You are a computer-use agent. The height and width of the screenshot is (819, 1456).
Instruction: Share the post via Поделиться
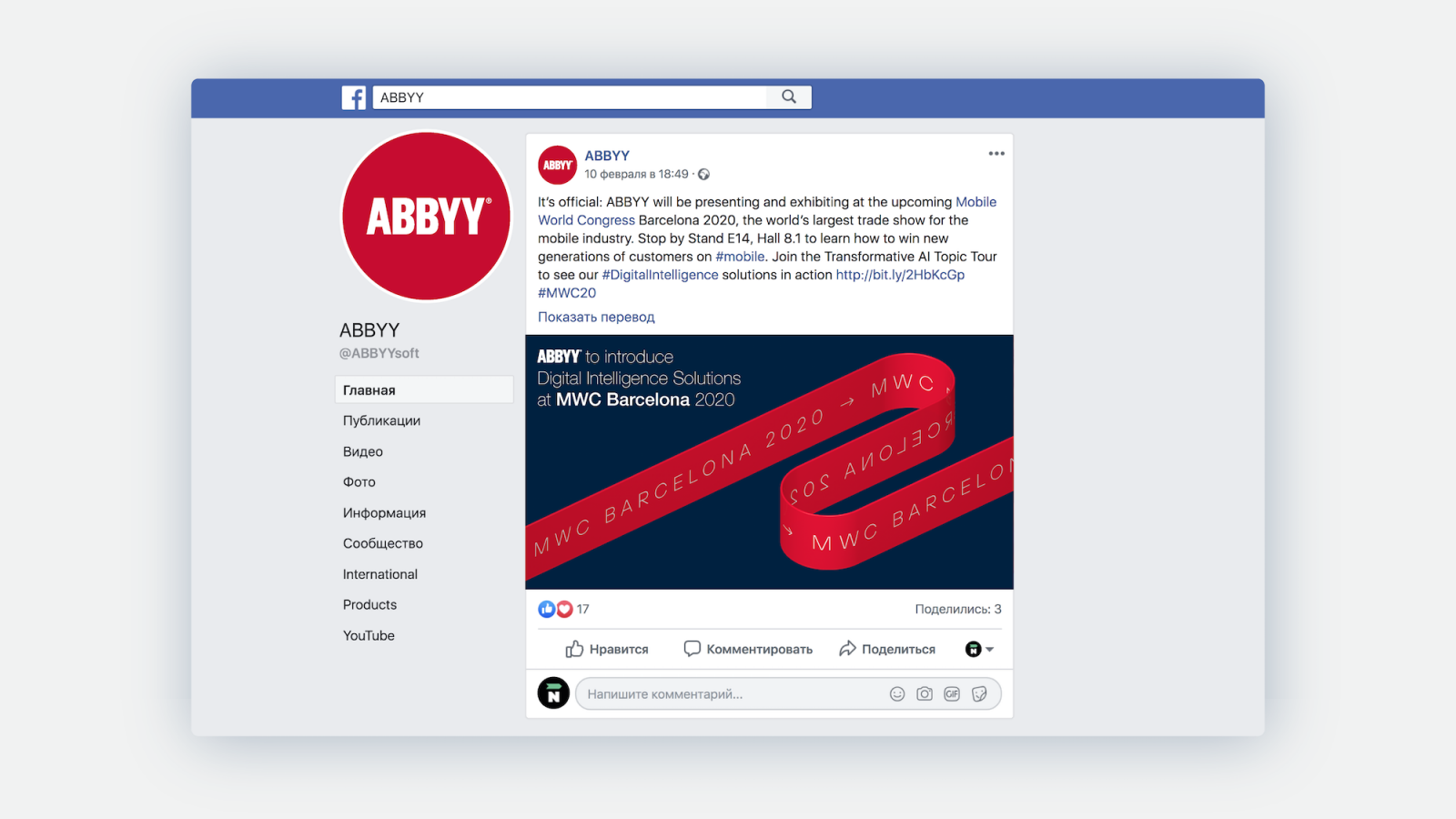[x=887, y=649]
